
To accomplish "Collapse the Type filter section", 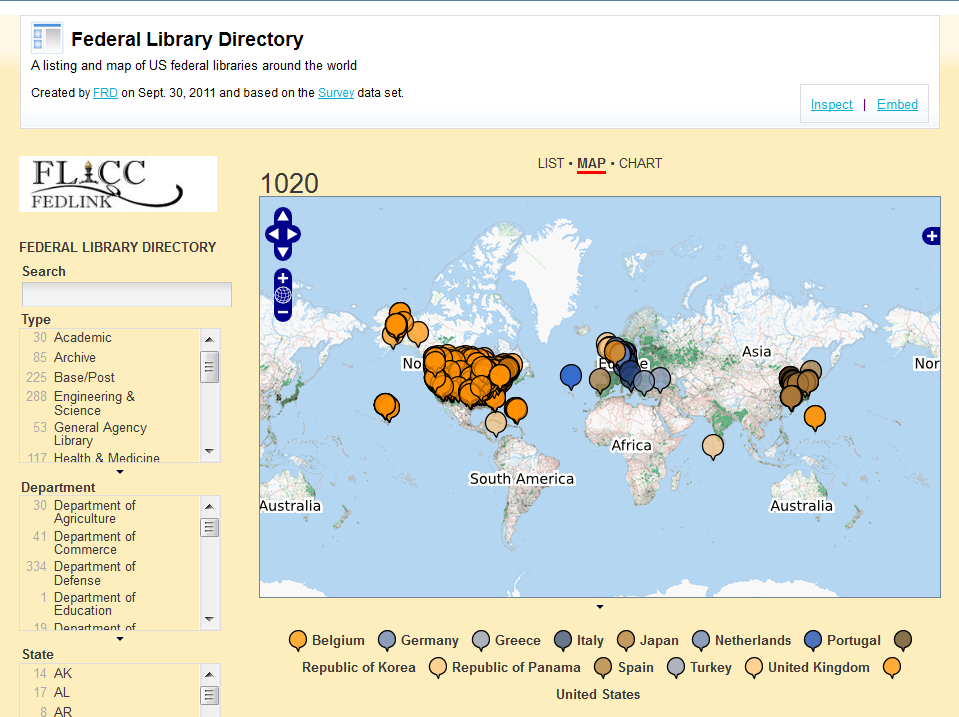I will tap(122, 470).
